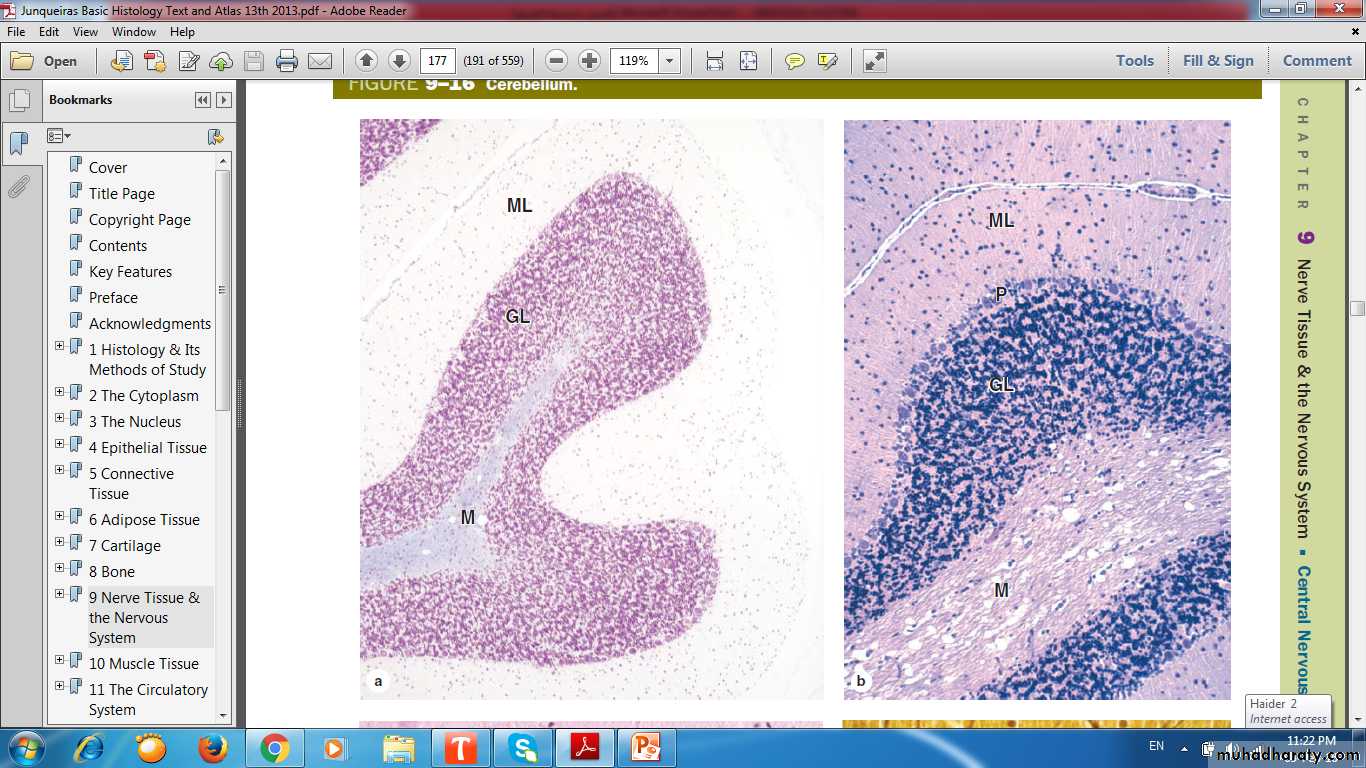Screen dimensions: 1366x768
Task: Expand the 9 Nerve Tissue bookmark
Action: coord(60,594)
